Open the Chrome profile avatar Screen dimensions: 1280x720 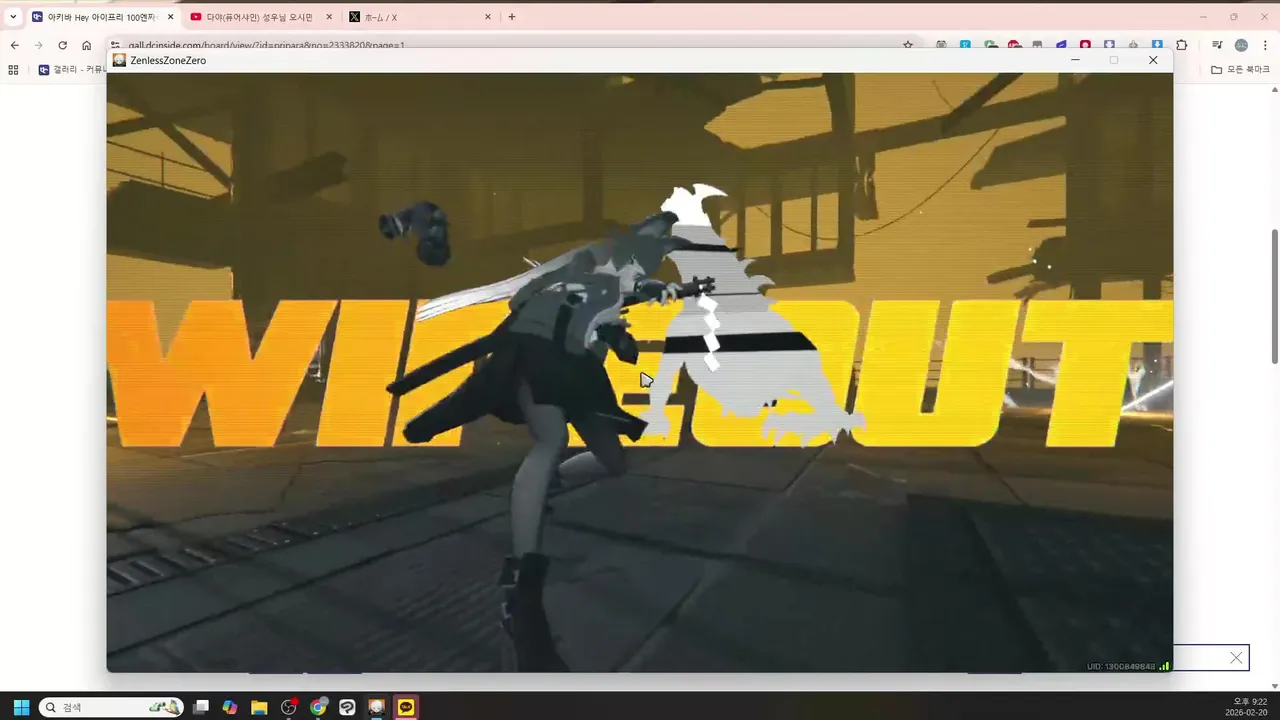click(x=1241, y=45)
